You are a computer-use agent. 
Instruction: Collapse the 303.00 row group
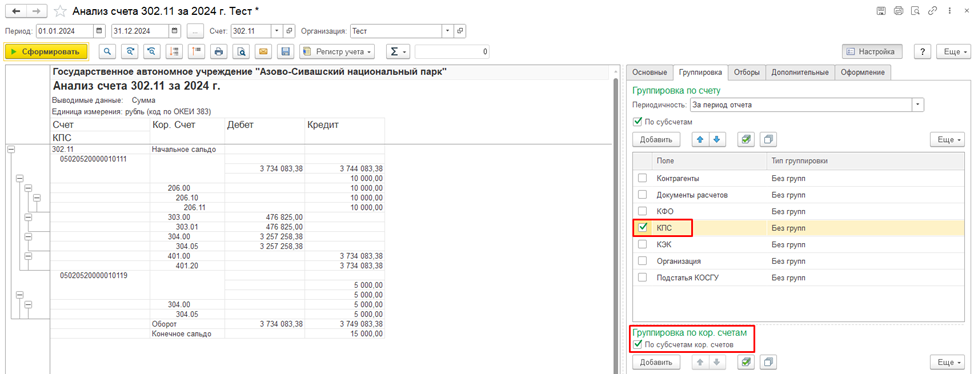[27, 217]
